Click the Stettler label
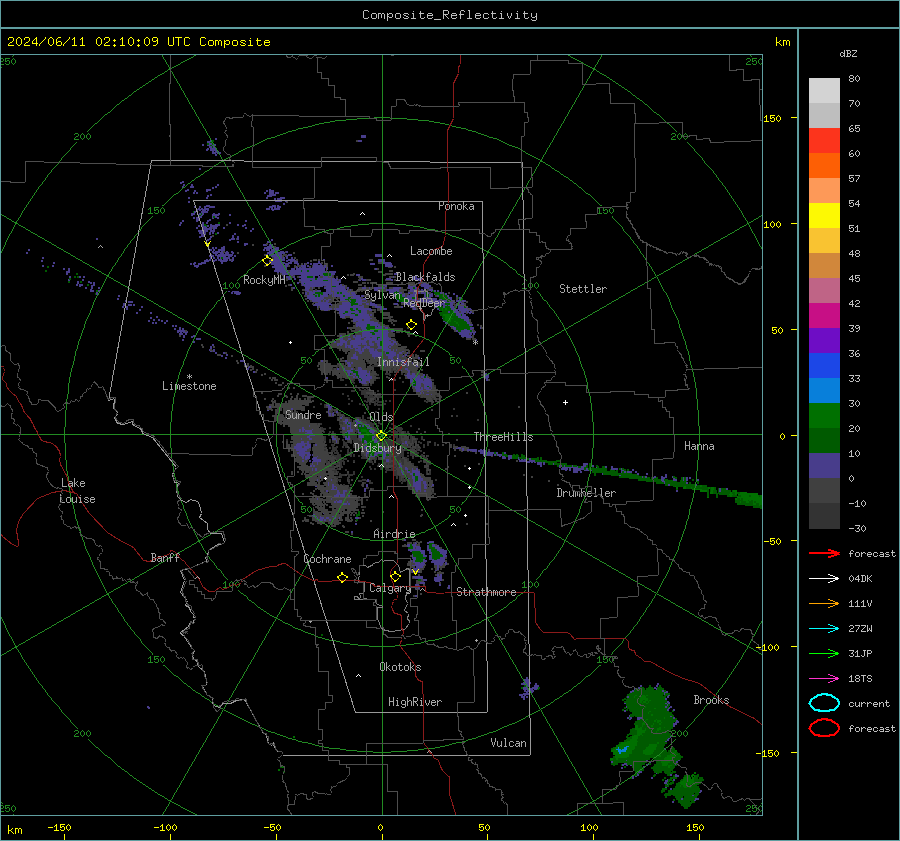The height and width of the screenshot is (841, 900). (x=583, y=289)
